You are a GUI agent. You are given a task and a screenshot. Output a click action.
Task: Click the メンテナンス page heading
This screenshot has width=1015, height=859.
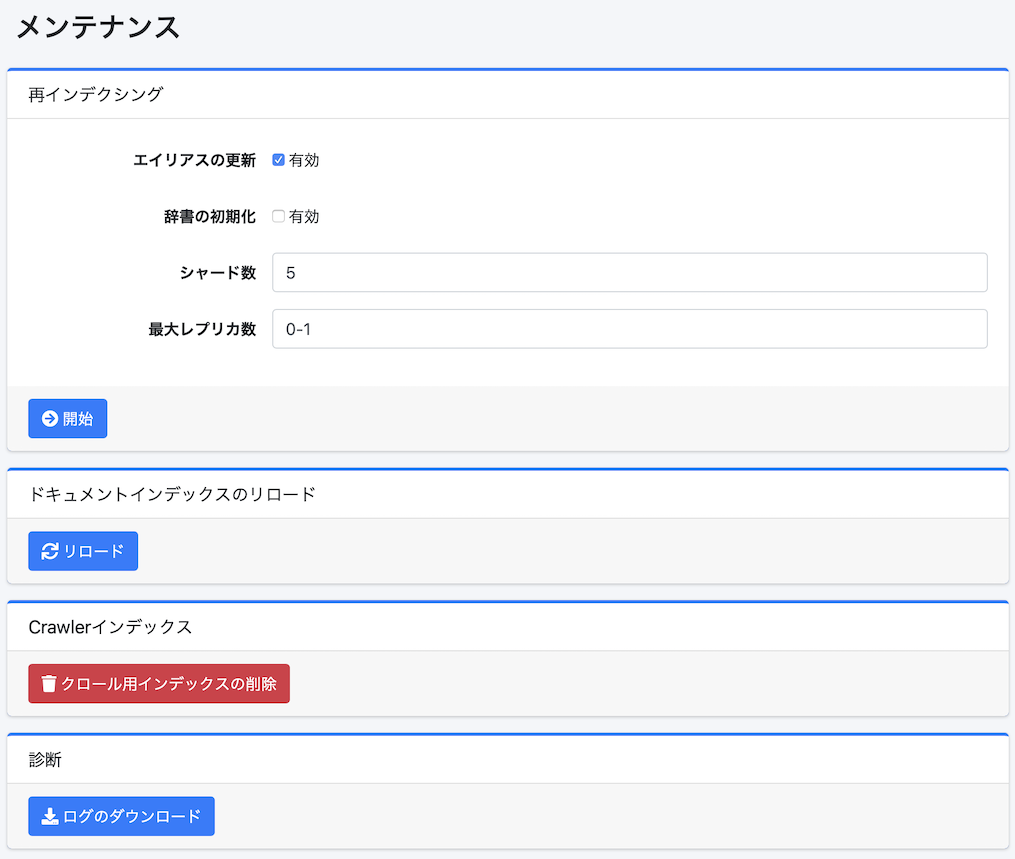click(x=98, y=27)
